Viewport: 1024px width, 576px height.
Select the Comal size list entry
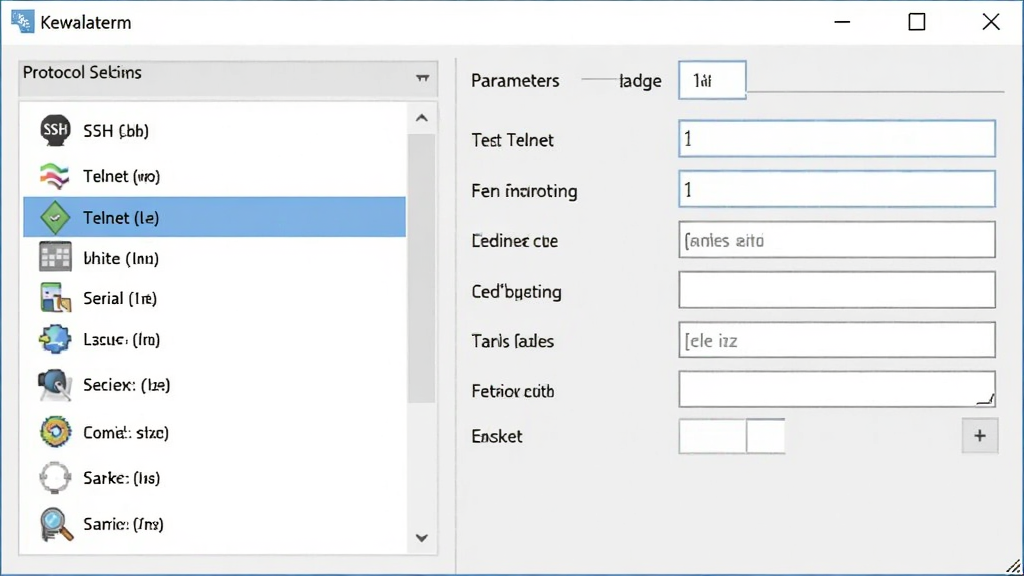[x=214, y=432]
